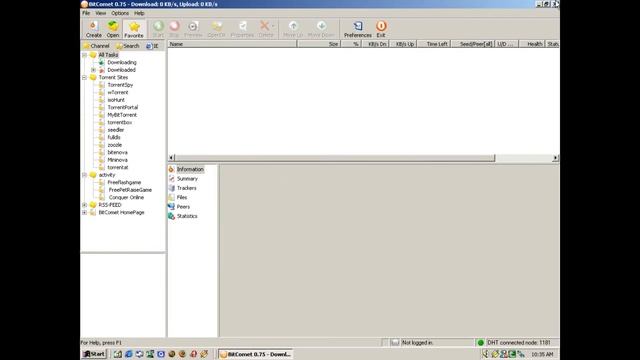640x360 pixels.
Task: Click the Move Down toolbar icon
Action: (x=321, y=29)
